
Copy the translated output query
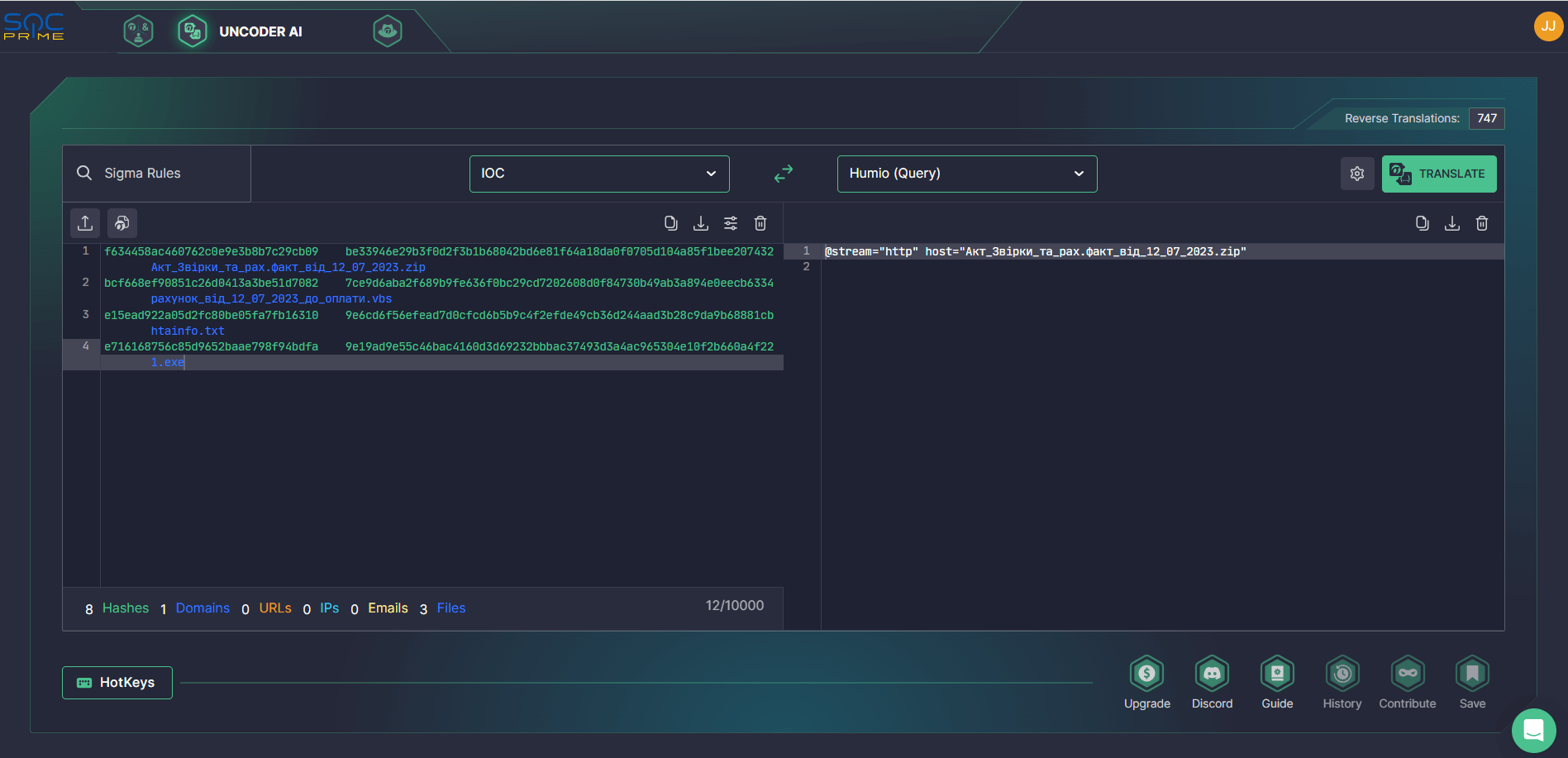pos(1422,223)
